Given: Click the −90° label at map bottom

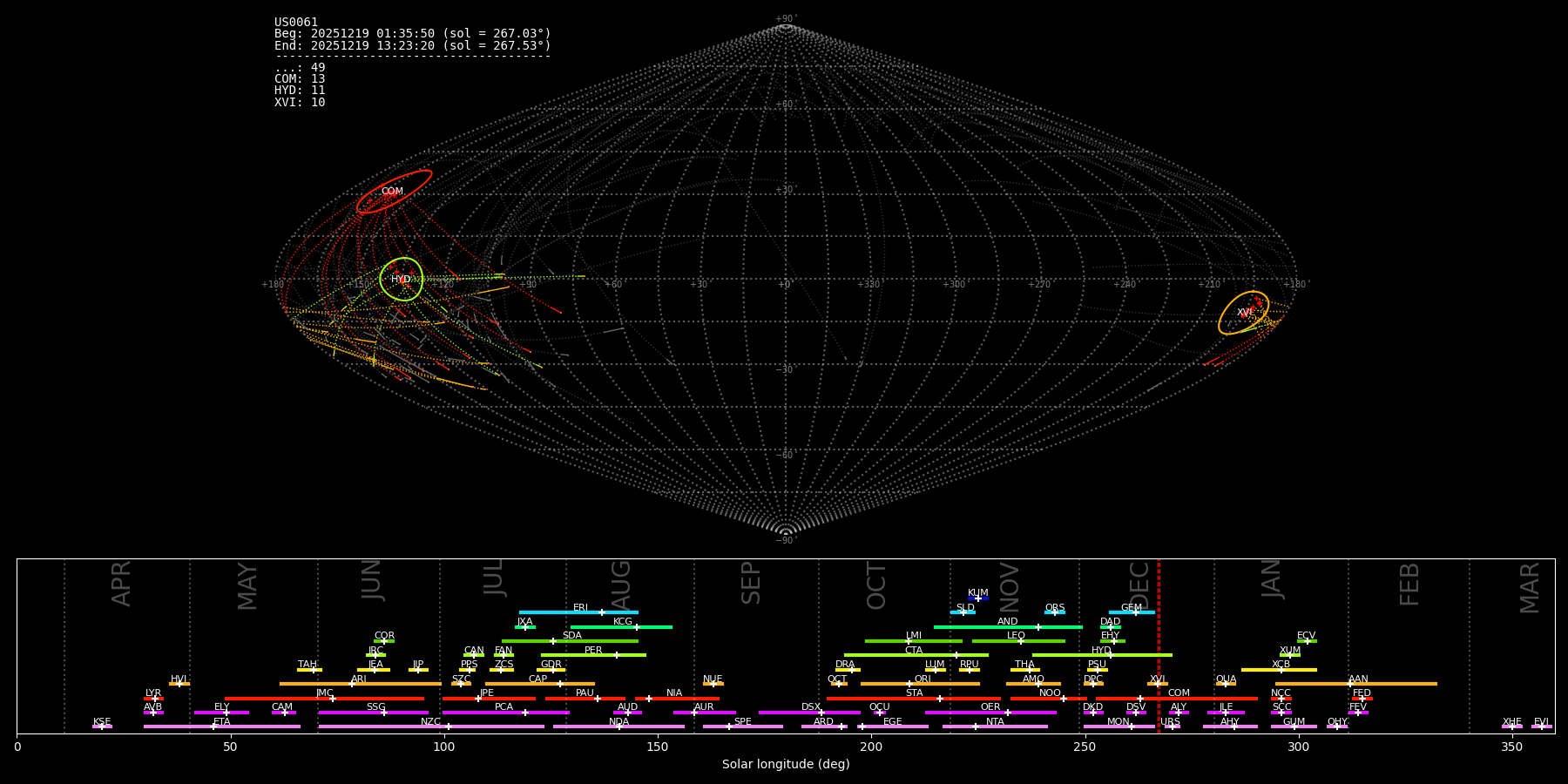Looking at the screenshot, I should (x=786, y=541).
